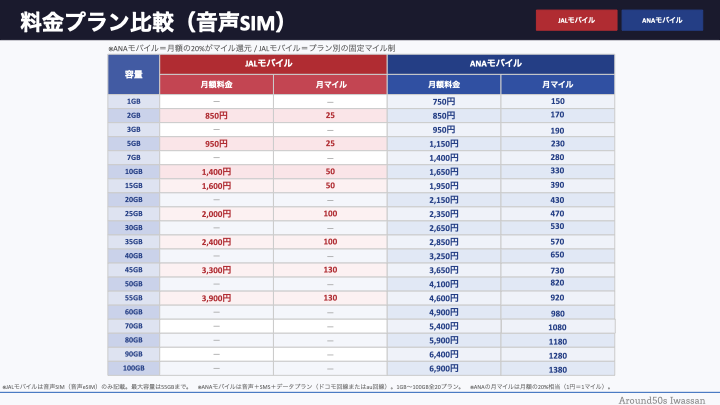
Task: Click the red JALモバイル legend button
Action: click(575, 20)
